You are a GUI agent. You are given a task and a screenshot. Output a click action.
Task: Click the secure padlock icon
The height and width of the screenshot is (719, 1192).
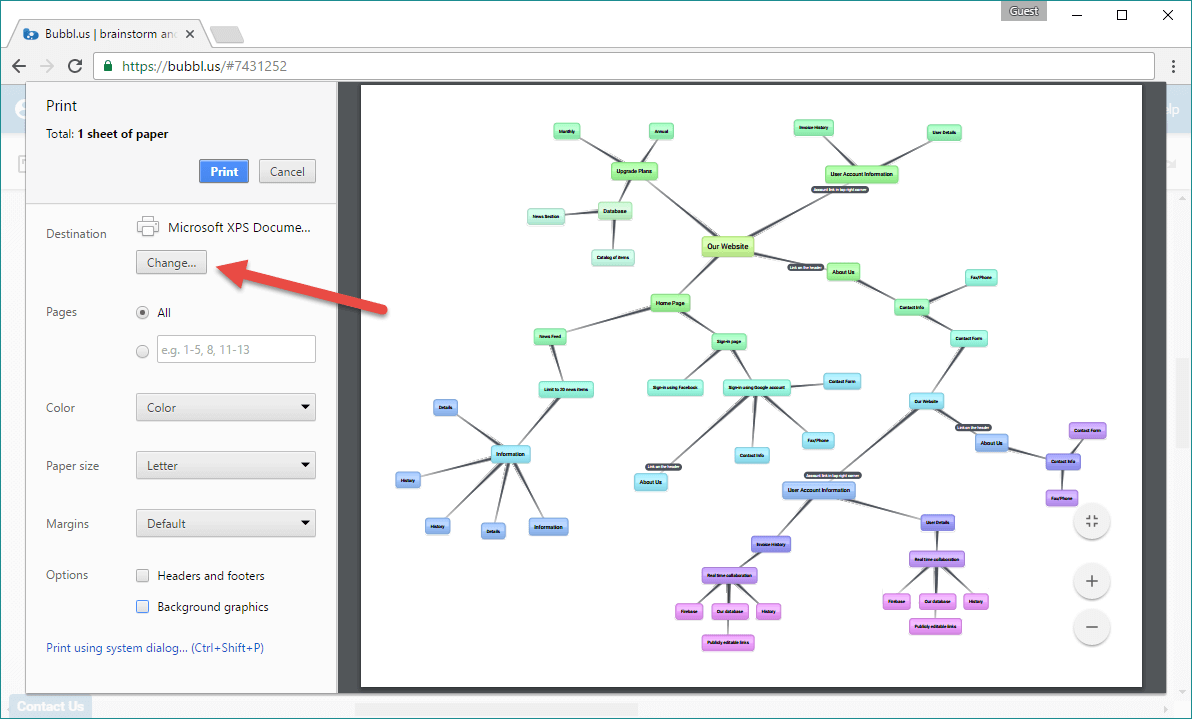(108, 66)
